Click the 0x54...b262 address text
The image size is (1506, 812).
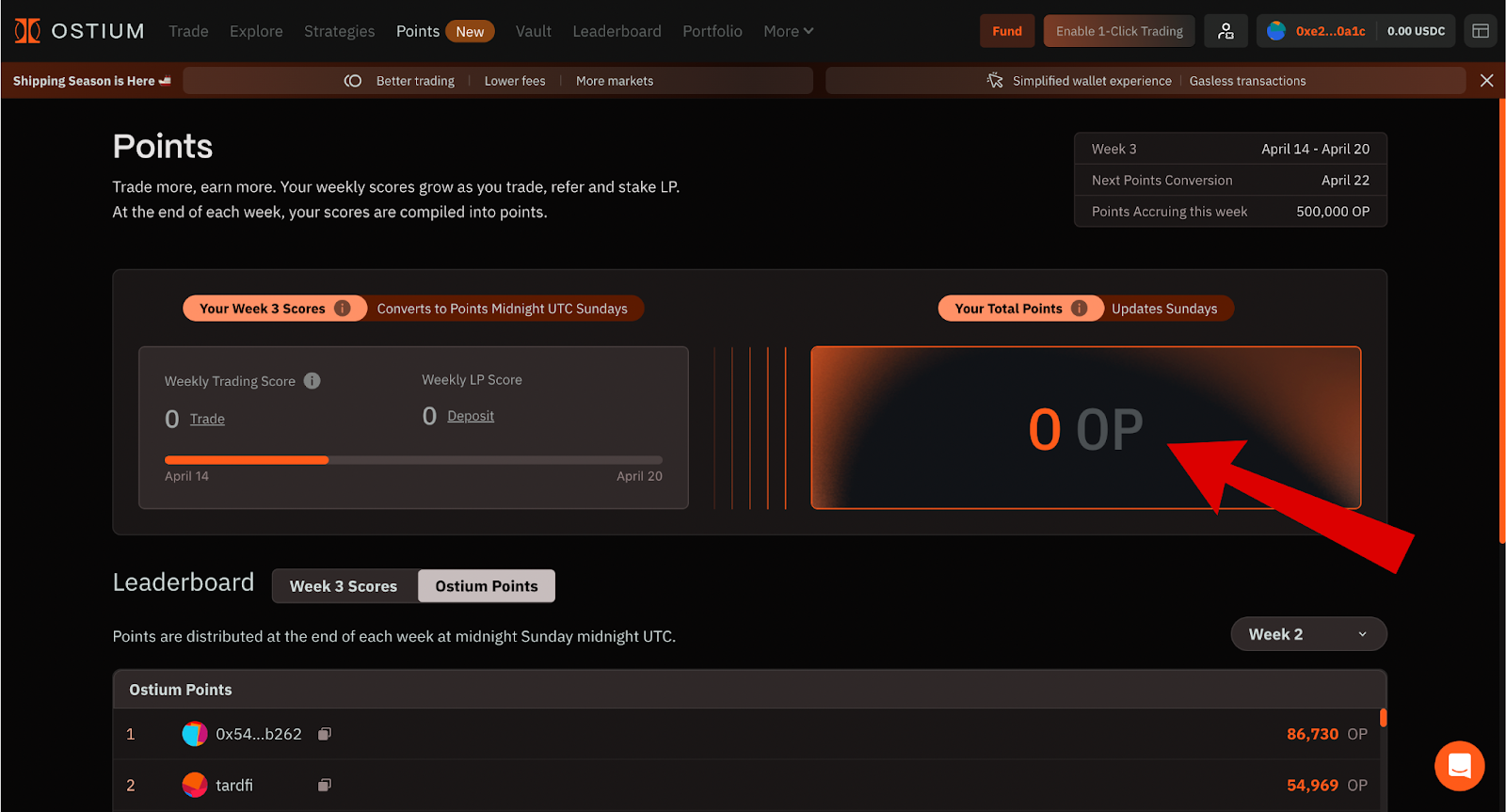point(259,734)
